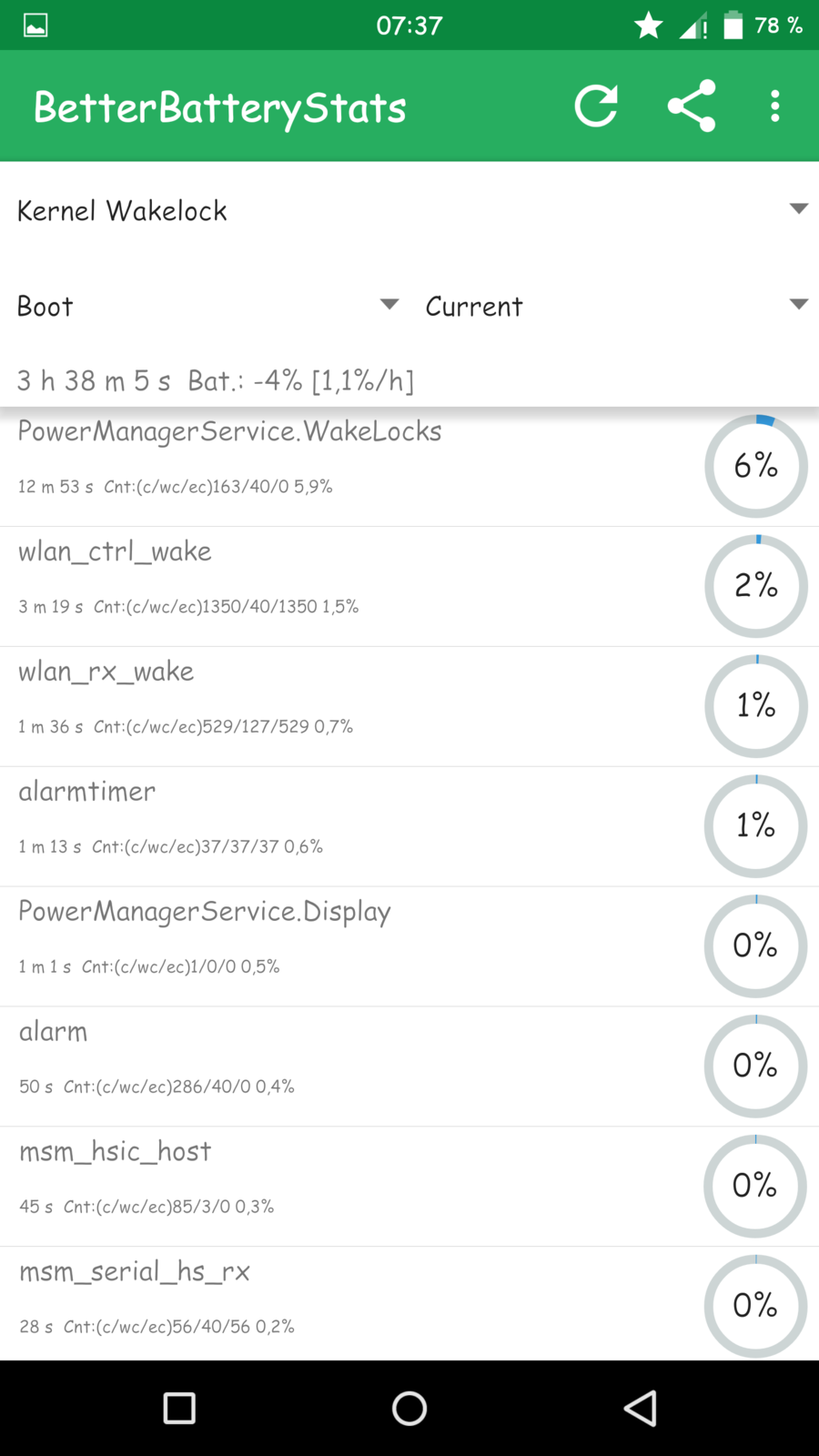The image size is (819, 1456).
Task: Tap the 6% circular gauge
Action: point(755,466)
